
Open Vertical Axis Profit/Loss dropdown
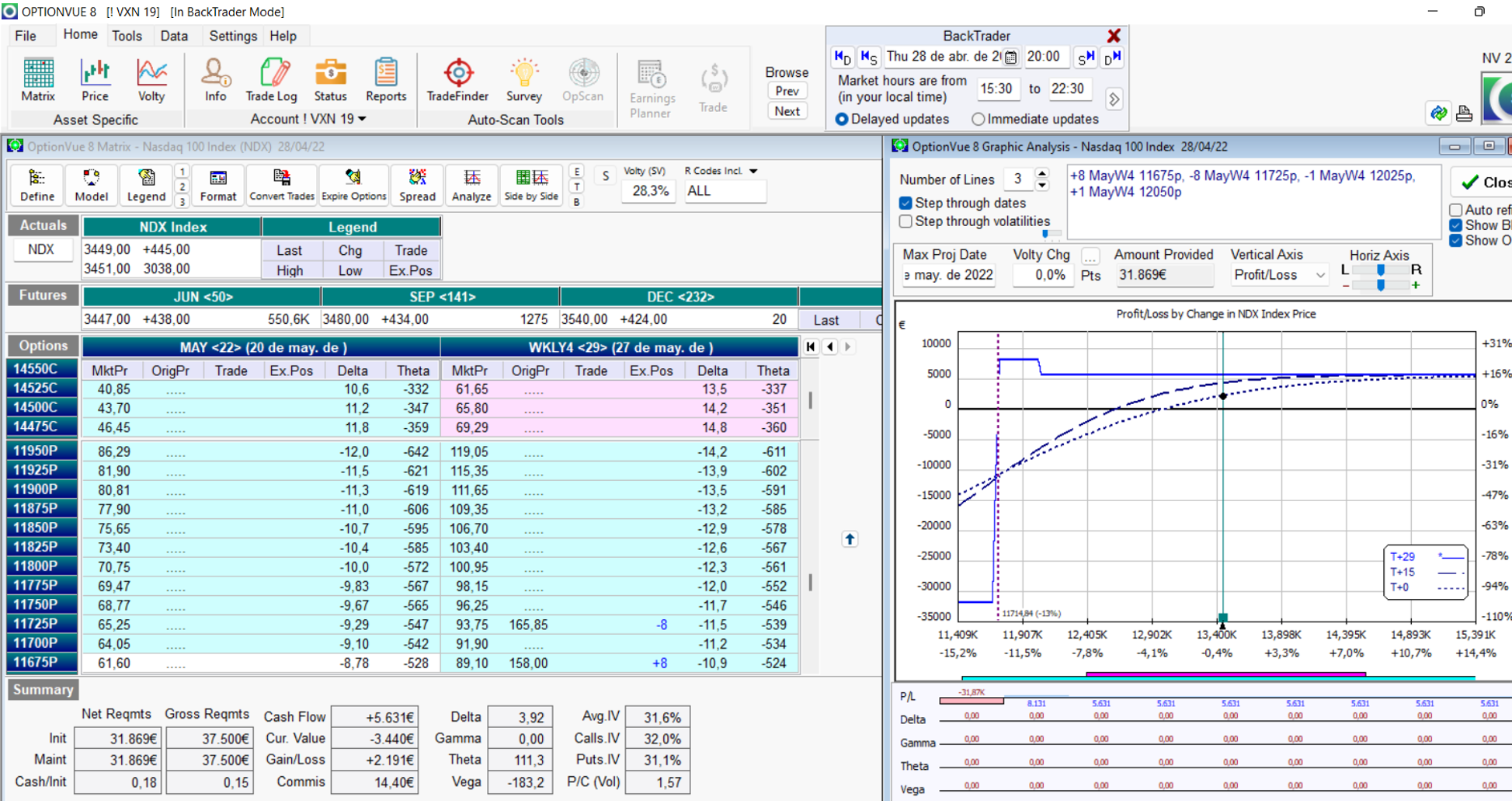click(x=1319, y=275)
